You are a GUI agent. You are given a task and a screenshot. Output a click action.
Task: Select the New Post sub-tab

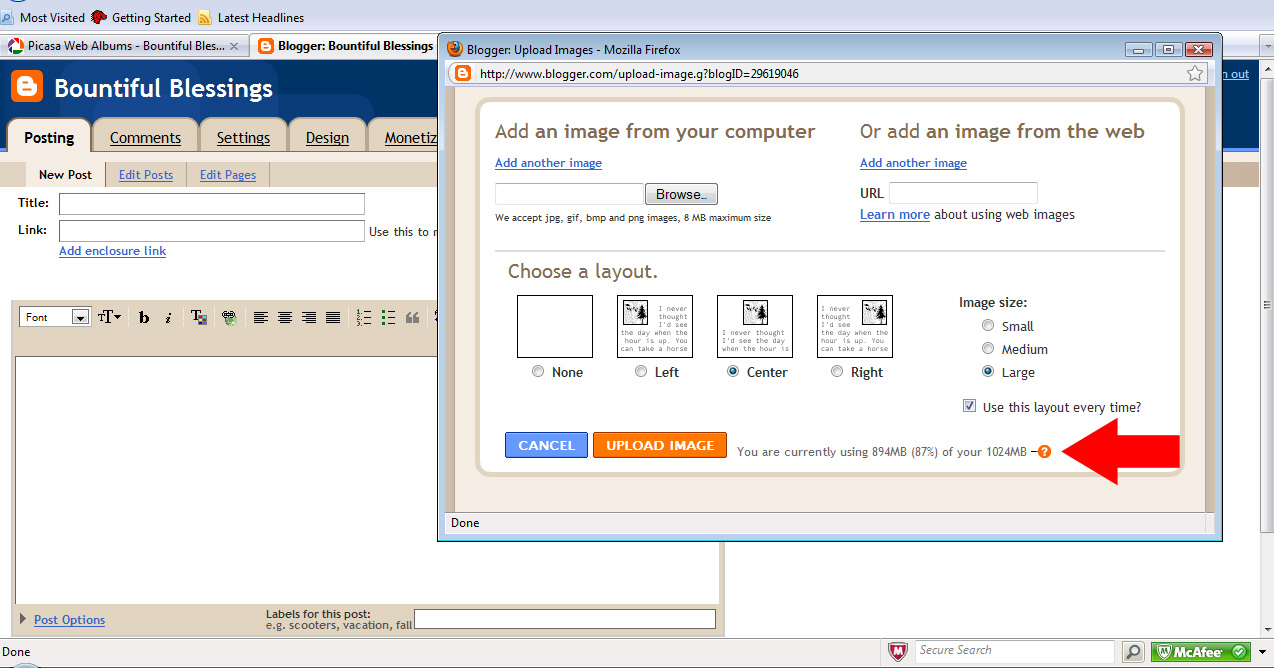tap(65, 174)
